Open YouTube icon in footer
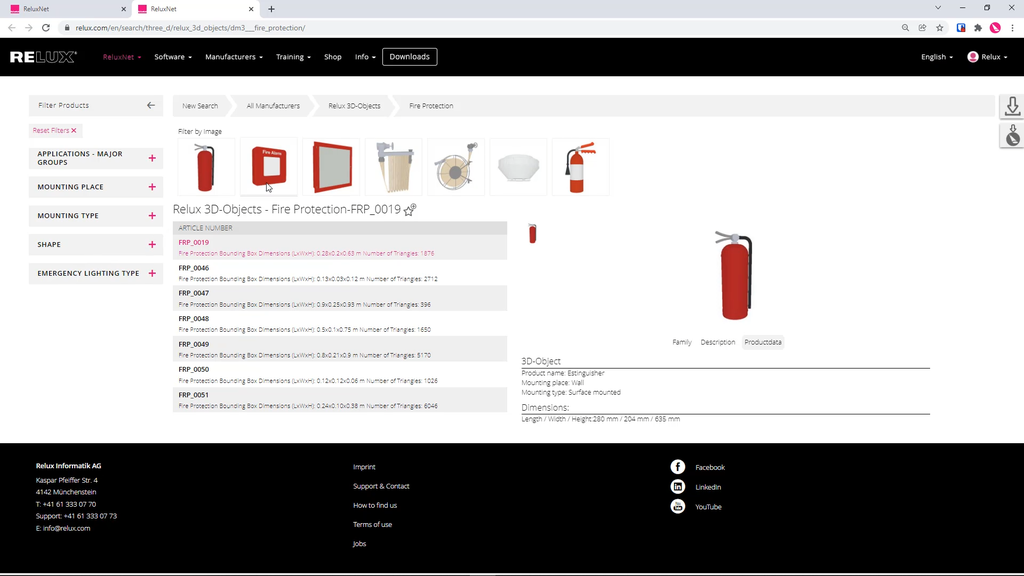 tap(678, 506)
